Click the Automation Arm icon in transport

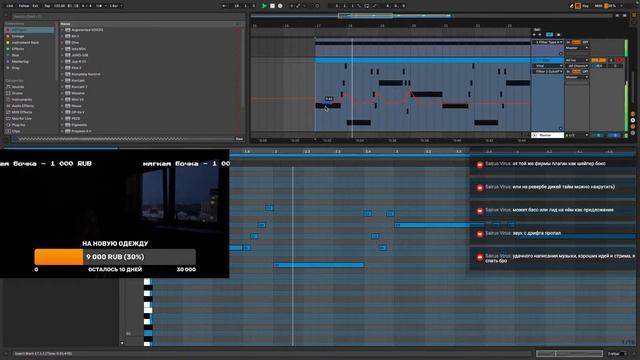point(298,6)
